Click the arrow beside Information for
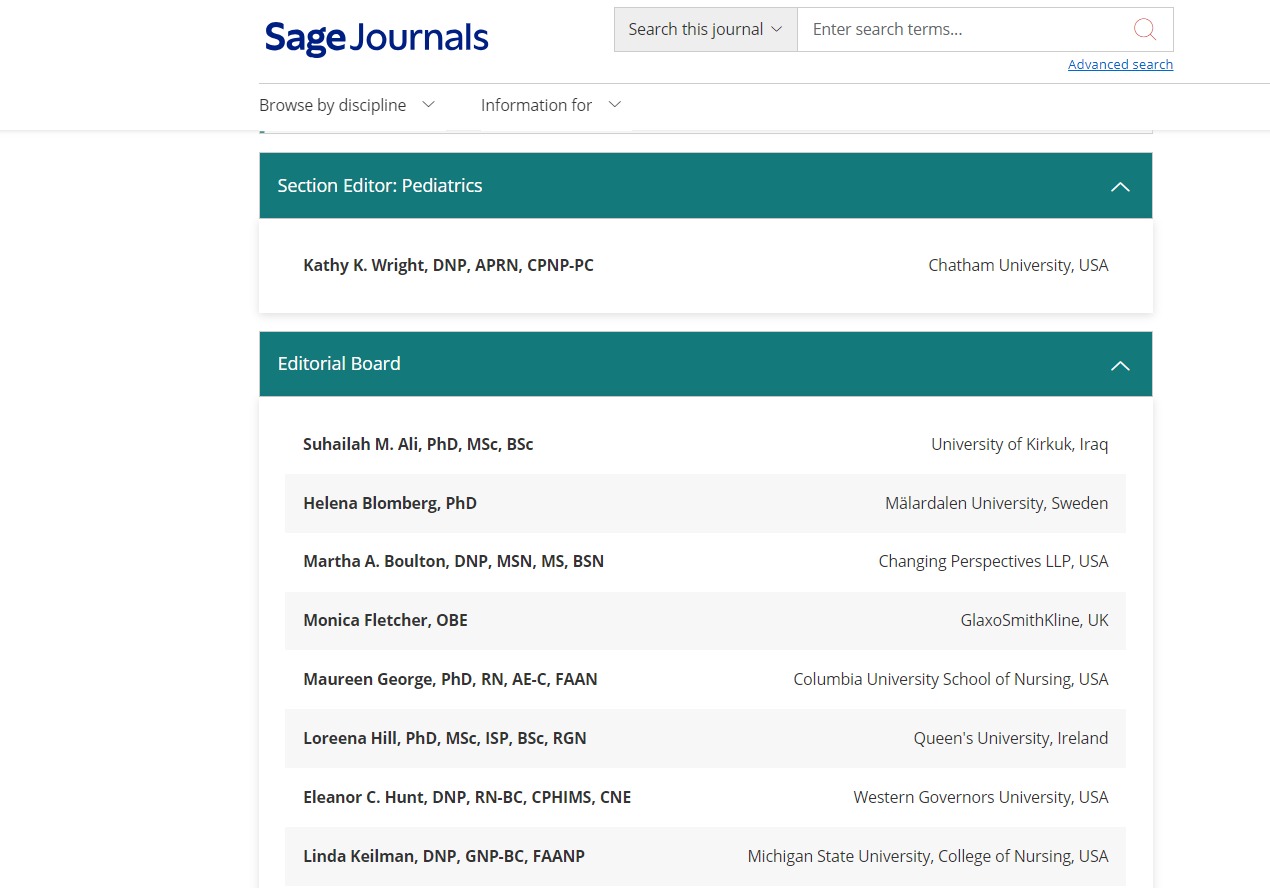Screen dimensions: 1270x888 (x=615, y=105)
